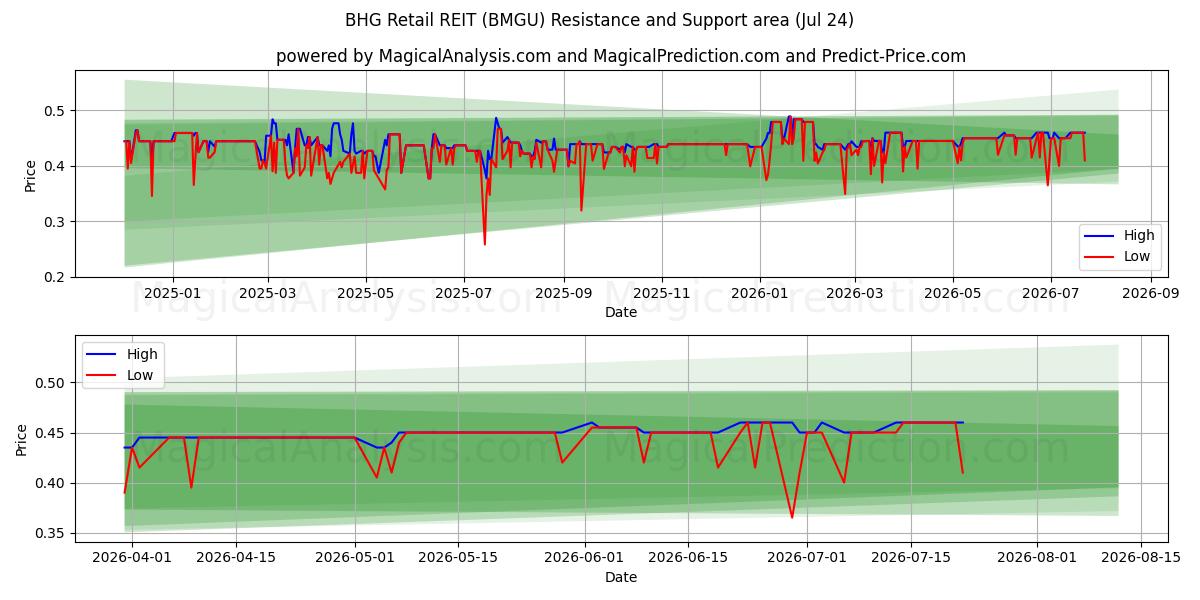This screenshot has width=1200, height=600.
Task: Click 'High' in the upper chart legend
Action: pos(1138,236)
